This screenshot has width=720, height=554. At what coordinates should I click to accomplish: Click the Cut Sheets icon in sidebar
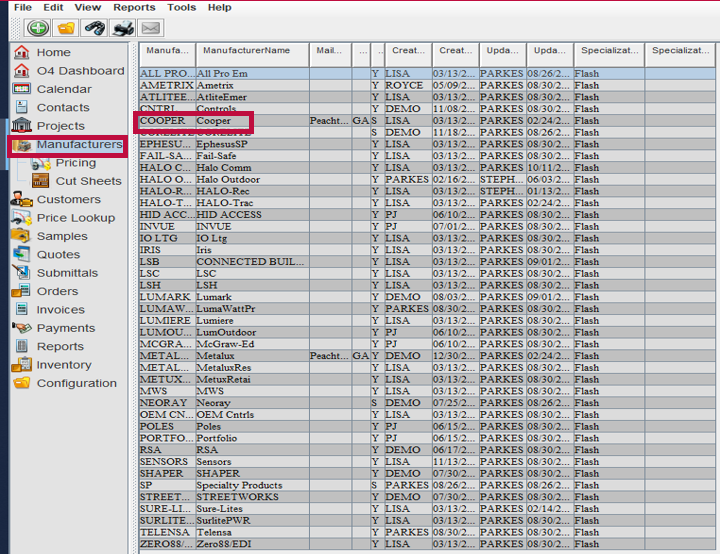40,181
